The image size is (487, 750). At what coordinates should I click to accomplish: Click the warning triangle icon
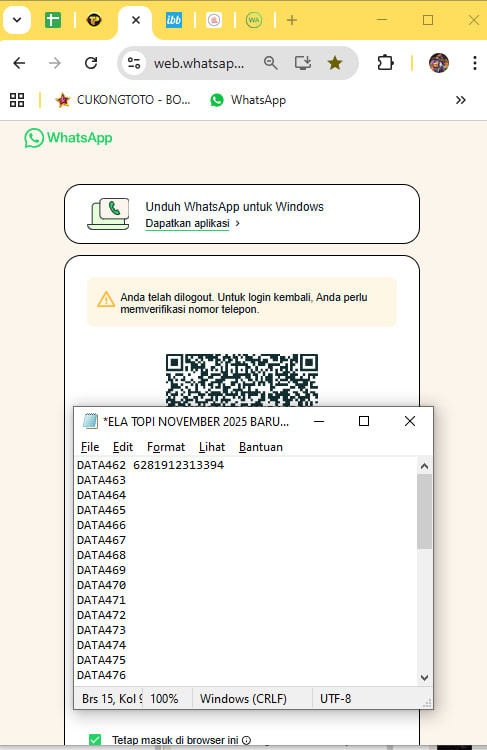tap(106, 299)
